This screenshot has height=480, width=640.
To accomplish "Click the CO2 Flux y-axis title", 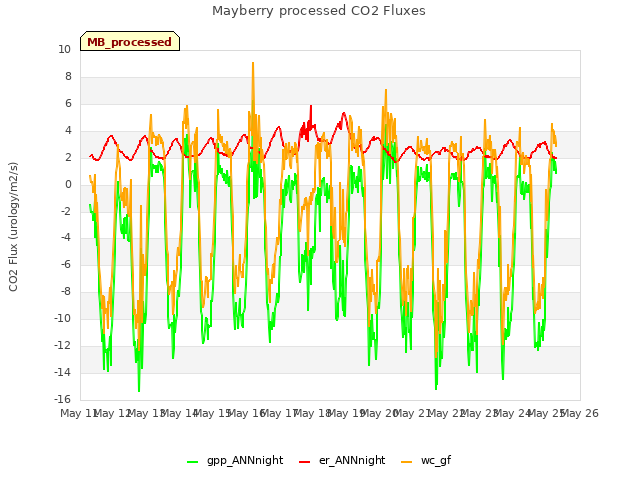I will click(x=13, y=227).
